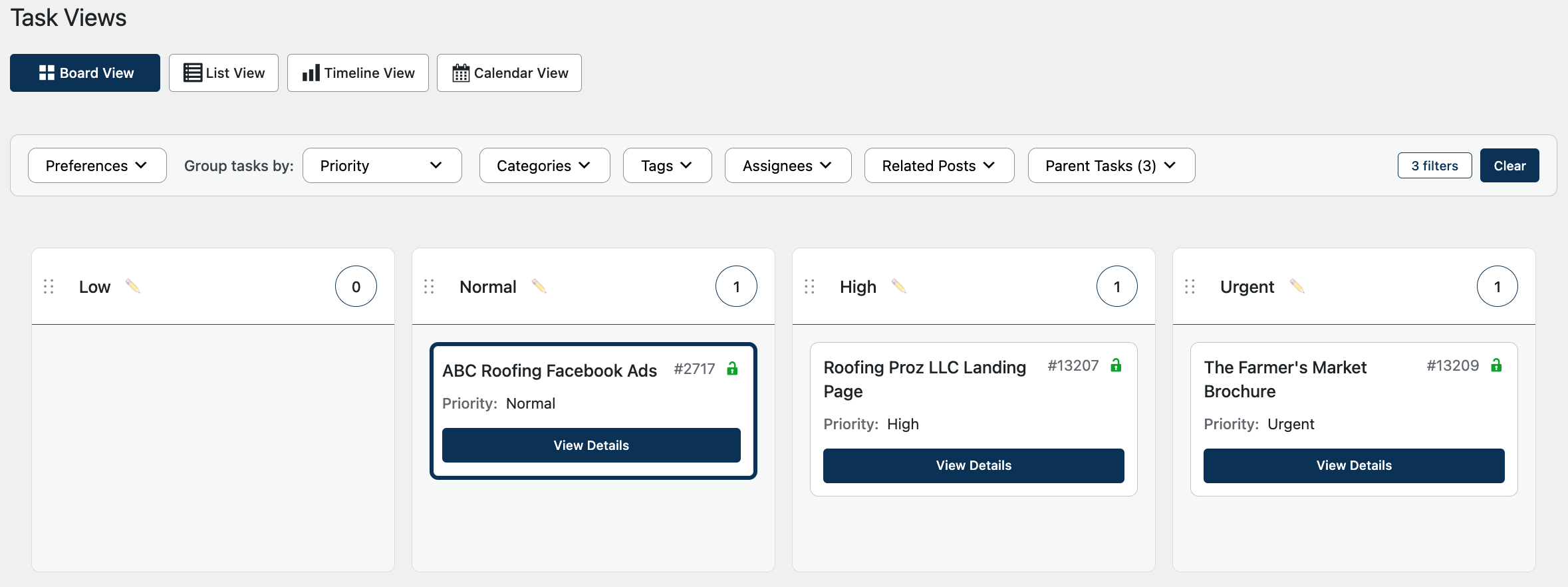1568x587 pixels.
Task: Expand the Categories filter
Action: point(545,165)
